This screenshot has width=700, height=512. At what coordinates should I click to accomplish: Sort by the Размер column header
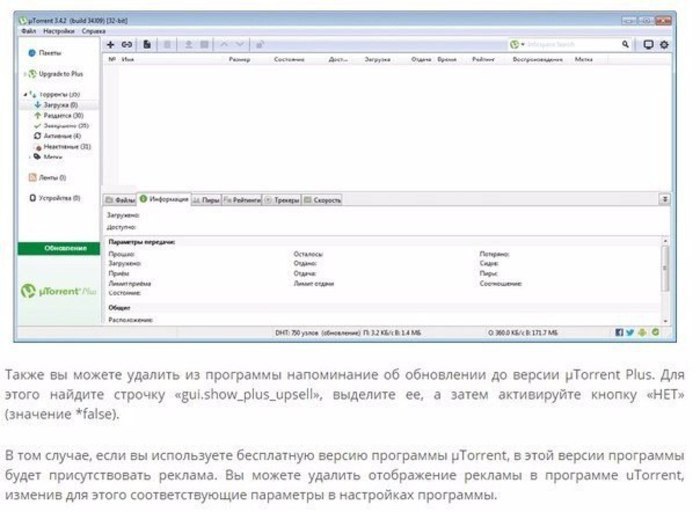[239, 59]
